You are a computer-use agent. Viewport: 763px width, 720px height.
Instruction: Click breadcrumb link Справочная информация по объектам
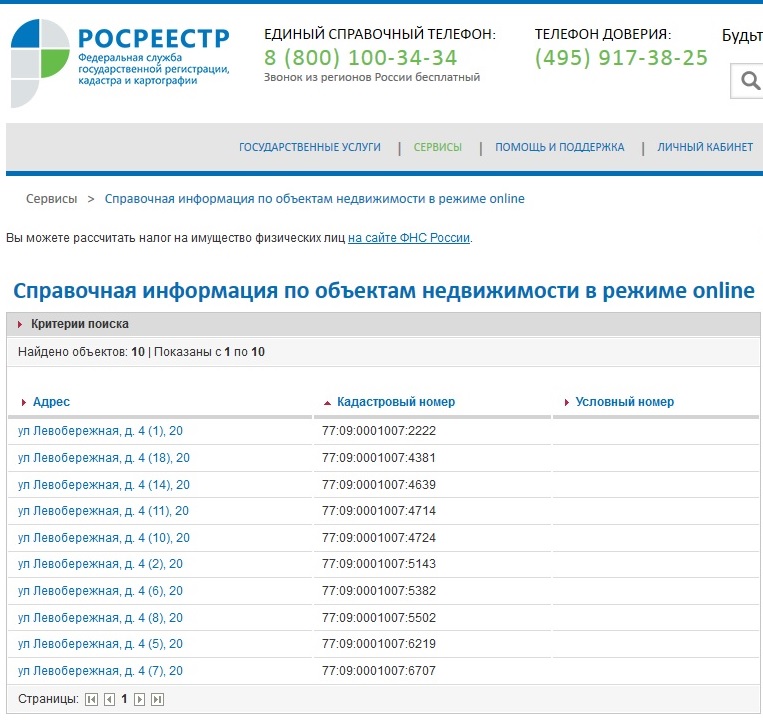[x=314, y=199]
